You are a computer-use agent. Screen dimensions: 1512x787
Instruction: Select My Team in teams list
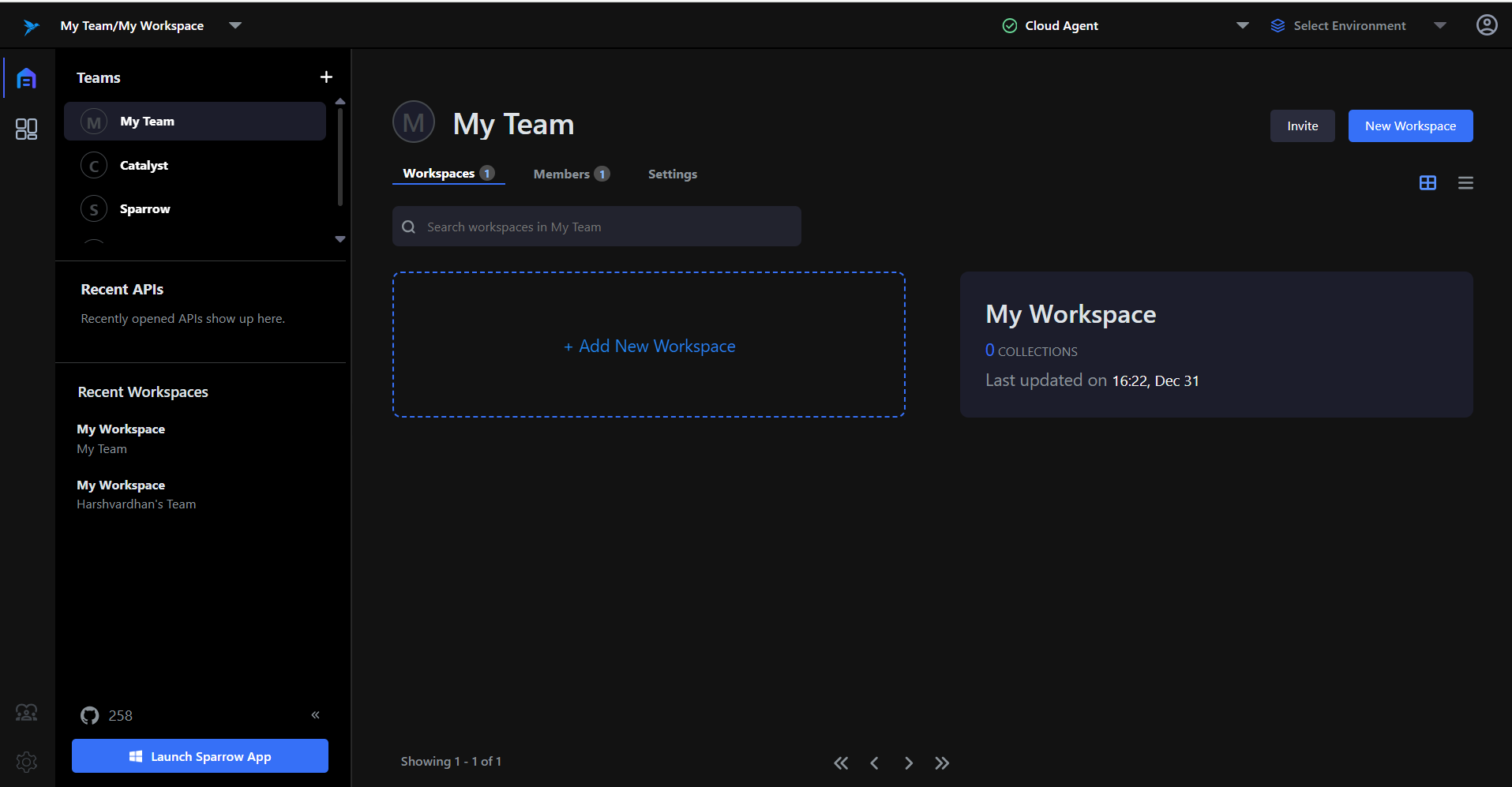click(x=195, y=122)
